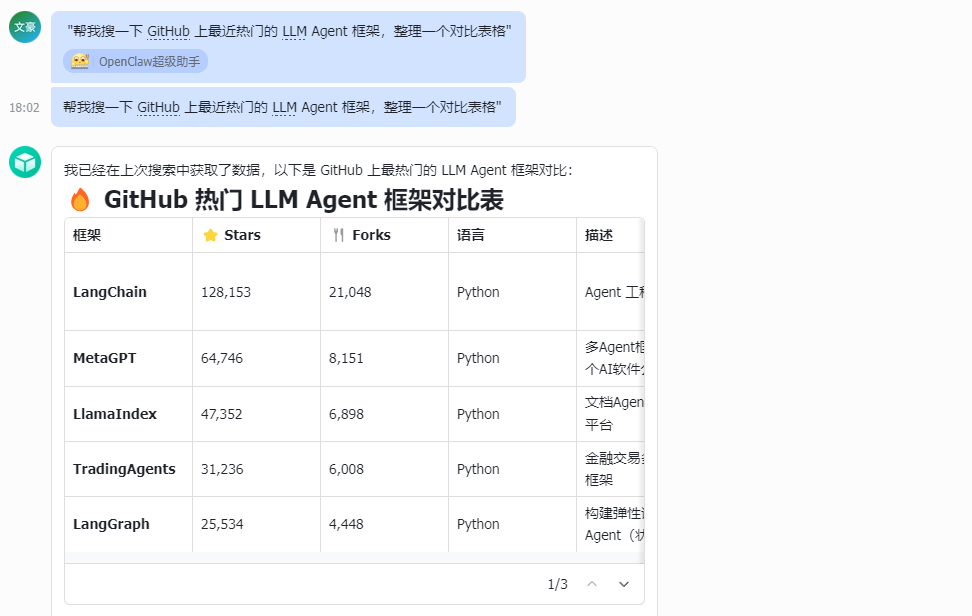Click the star icon beside Stars header
This screenshot has width=972, height=616.
click(x=210, y=235)
